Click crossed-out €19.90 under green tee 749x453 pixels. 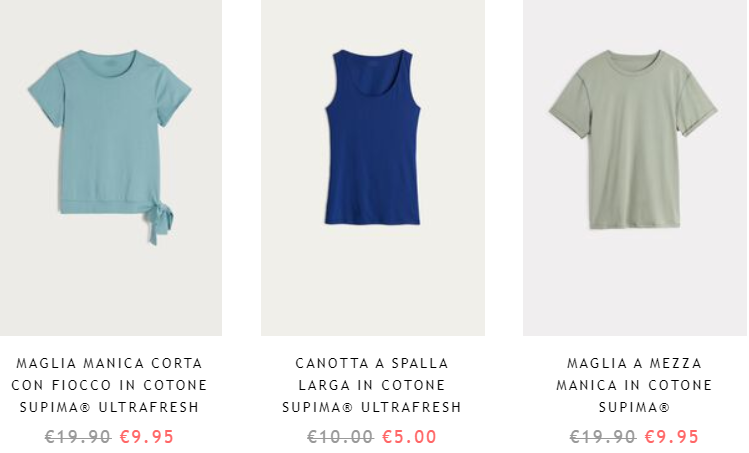pyautogui.click(x=603, y=437)
